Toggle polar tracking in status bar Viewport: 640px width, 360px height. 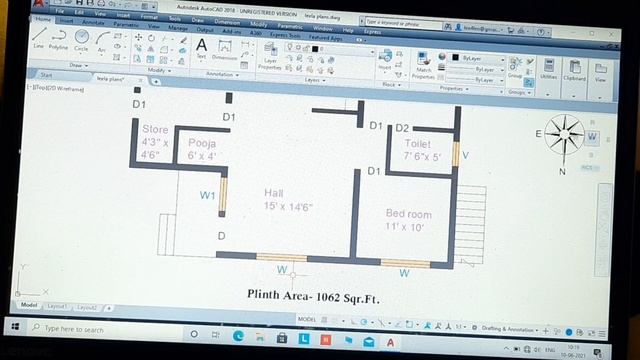tap(363, 322)
